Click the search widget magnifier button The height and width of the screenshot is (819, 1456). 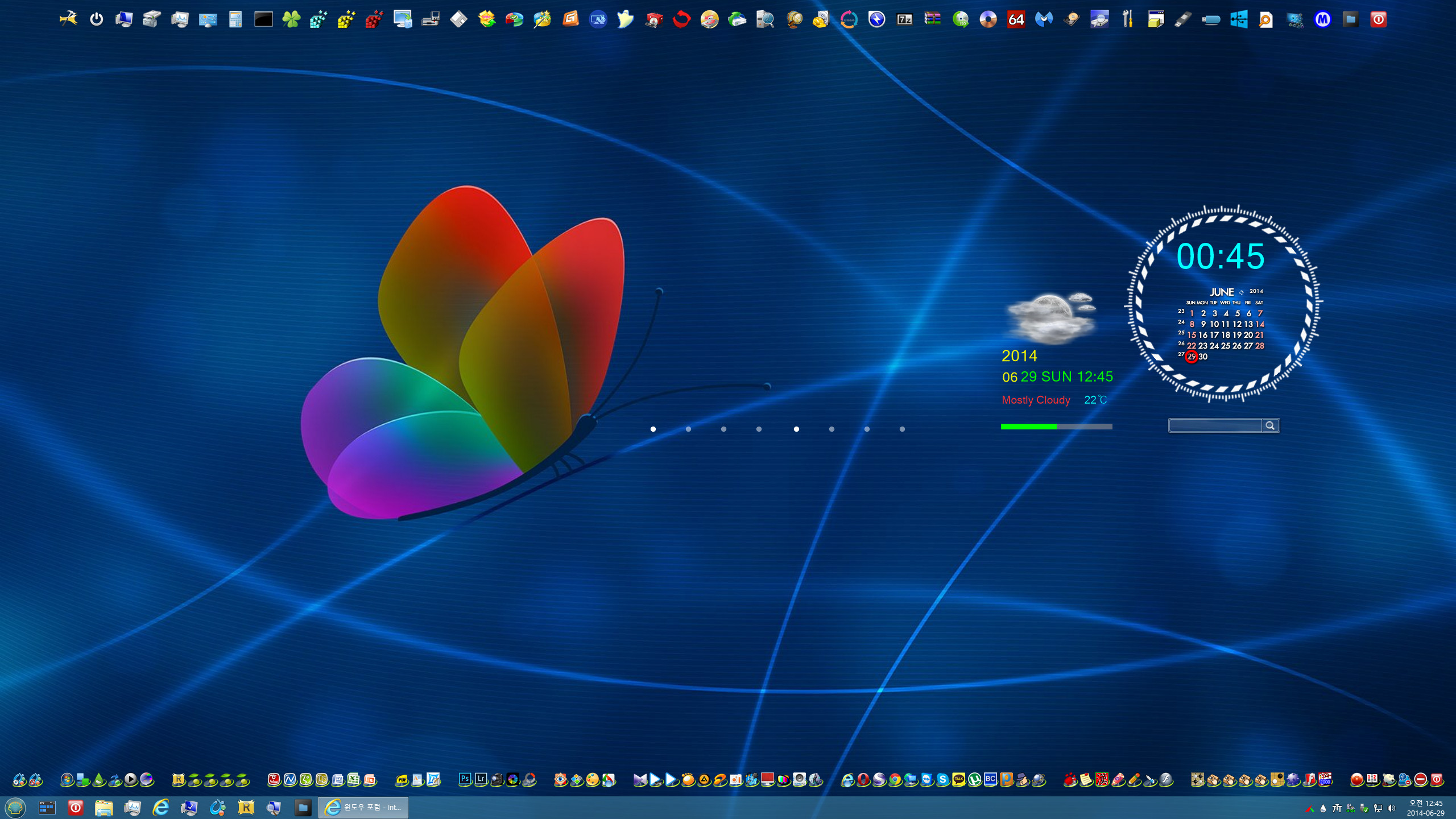coord(1270,425)
